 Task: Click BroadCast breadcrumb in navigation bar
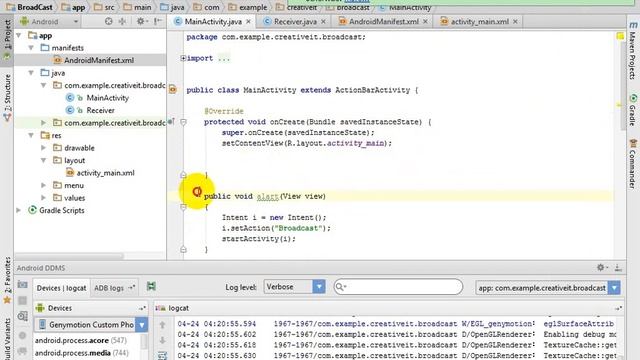[30, 7]
